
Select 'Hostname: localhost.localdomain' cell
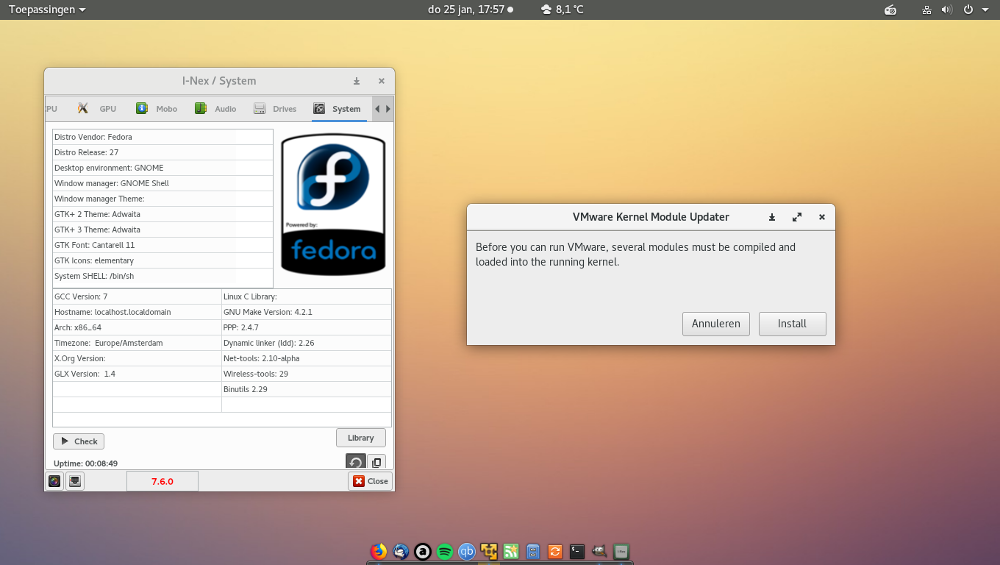(136, 312)
